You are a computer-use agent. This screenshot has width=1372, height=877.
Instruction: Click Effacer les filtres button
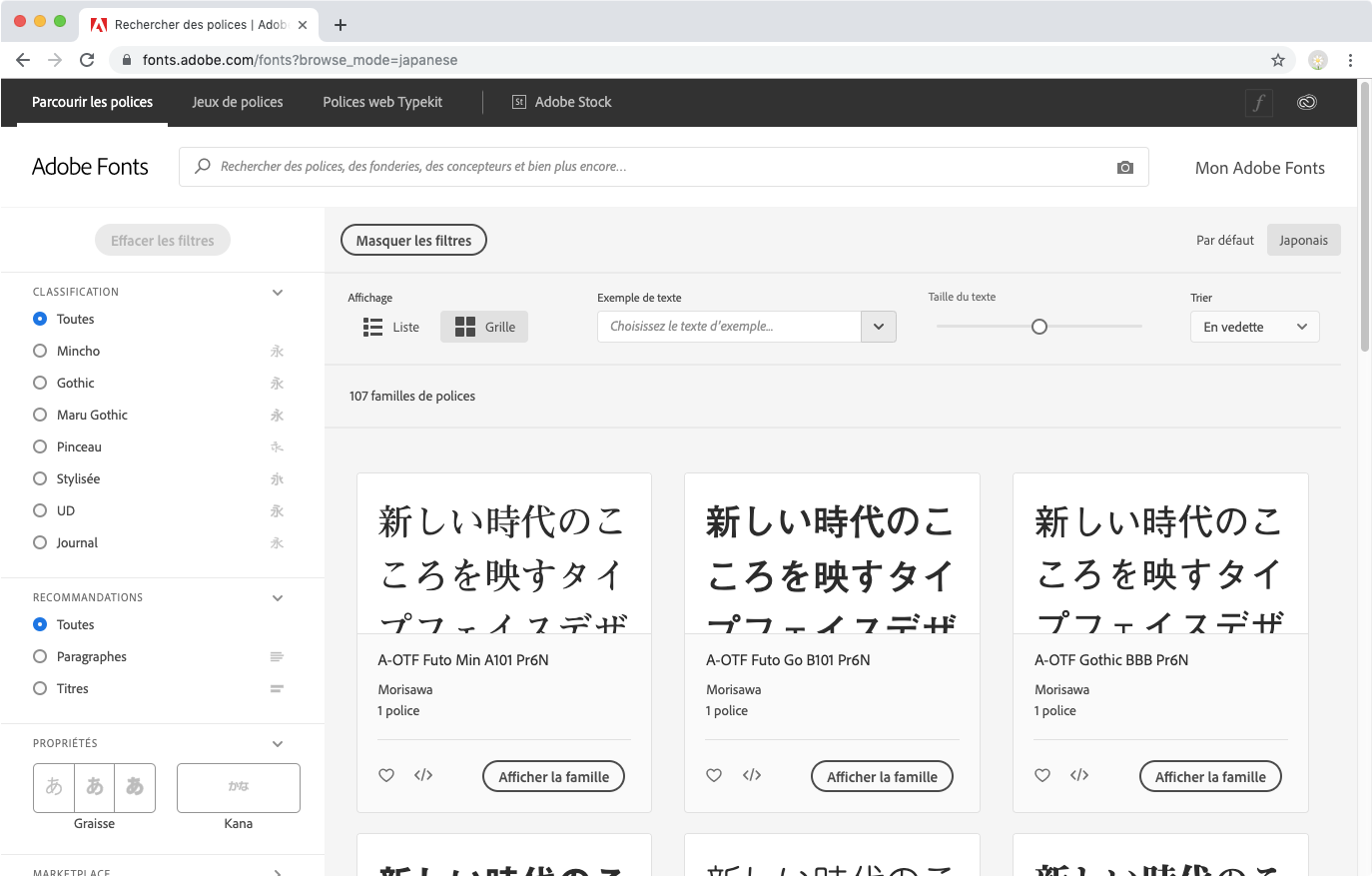[x=163, y=240]
